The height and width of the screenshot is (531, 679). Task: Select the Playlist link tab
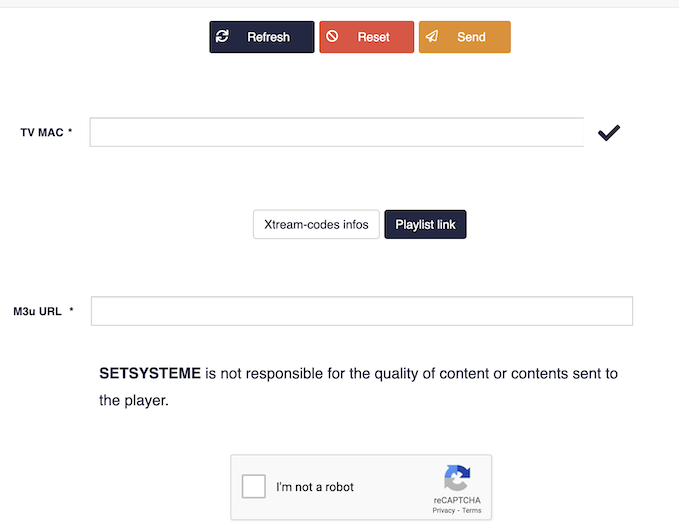[x=425, y=225]
